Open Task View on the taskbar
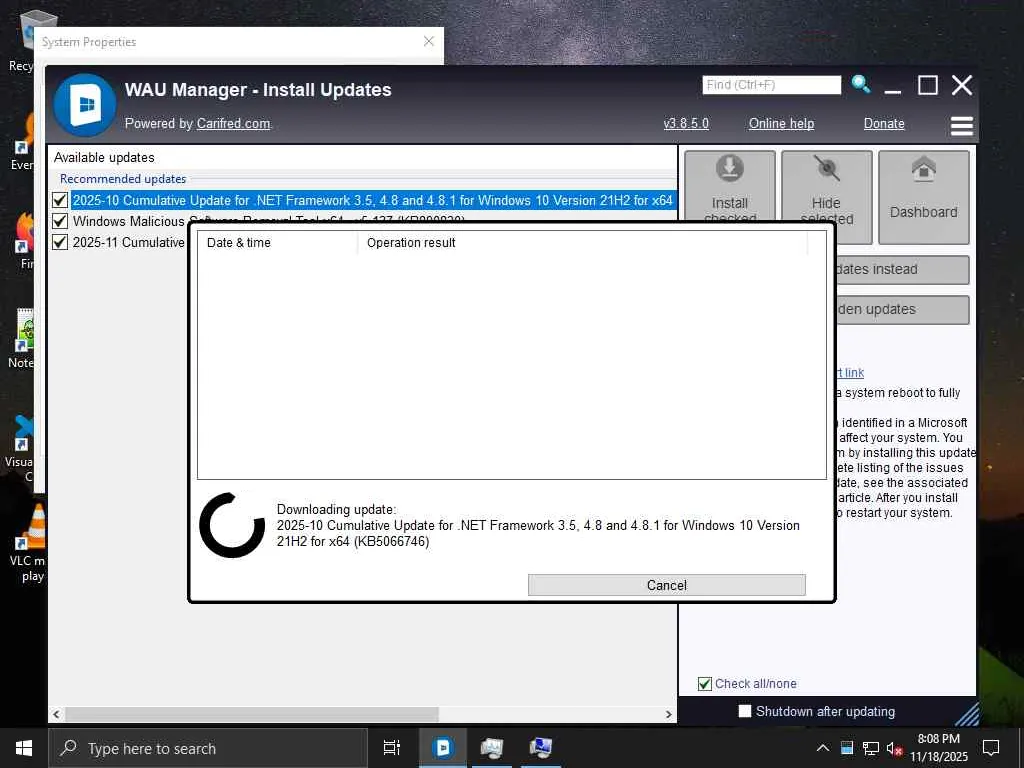This screenshot has width=1024, height=768. 392,748
